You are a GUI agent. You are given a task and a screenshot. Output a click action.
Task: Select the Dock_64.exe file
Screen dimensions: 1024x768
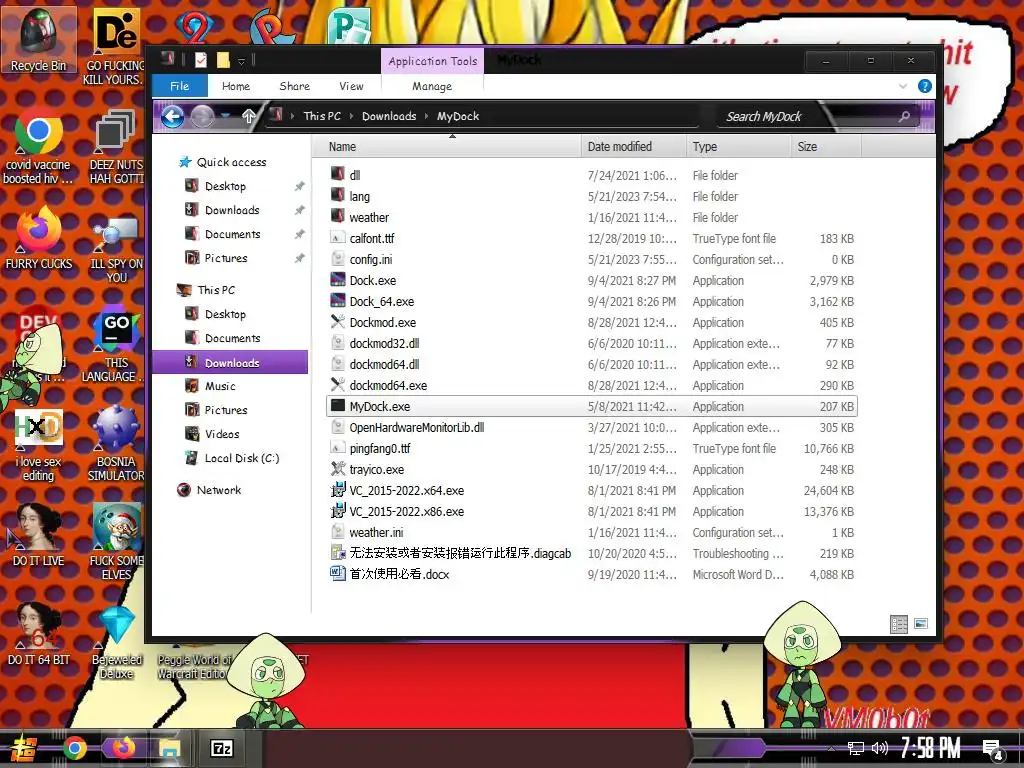591,302
